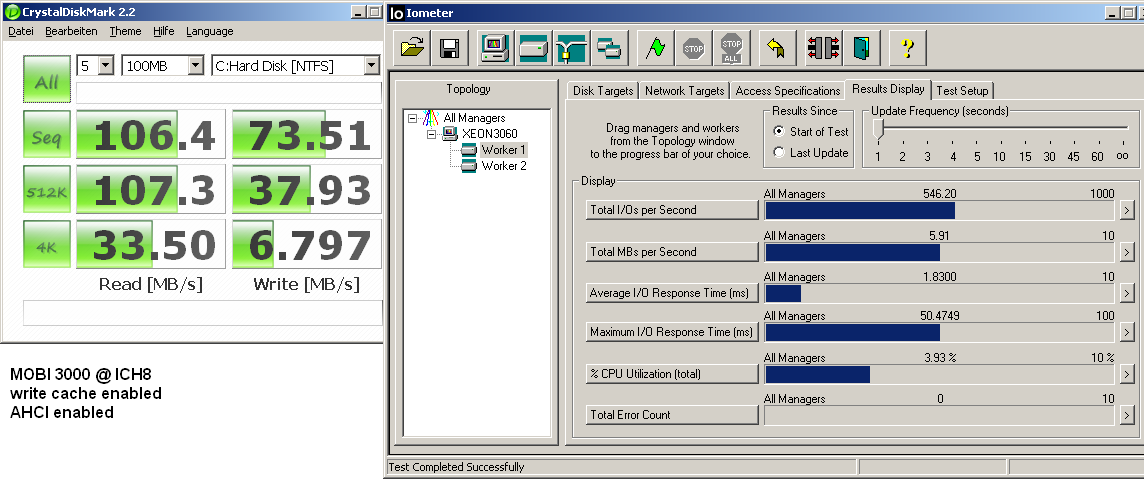This screenshot has height=479, width=1144.
Task: Add a new network worker in Iometer
Action: pos(571,49)
